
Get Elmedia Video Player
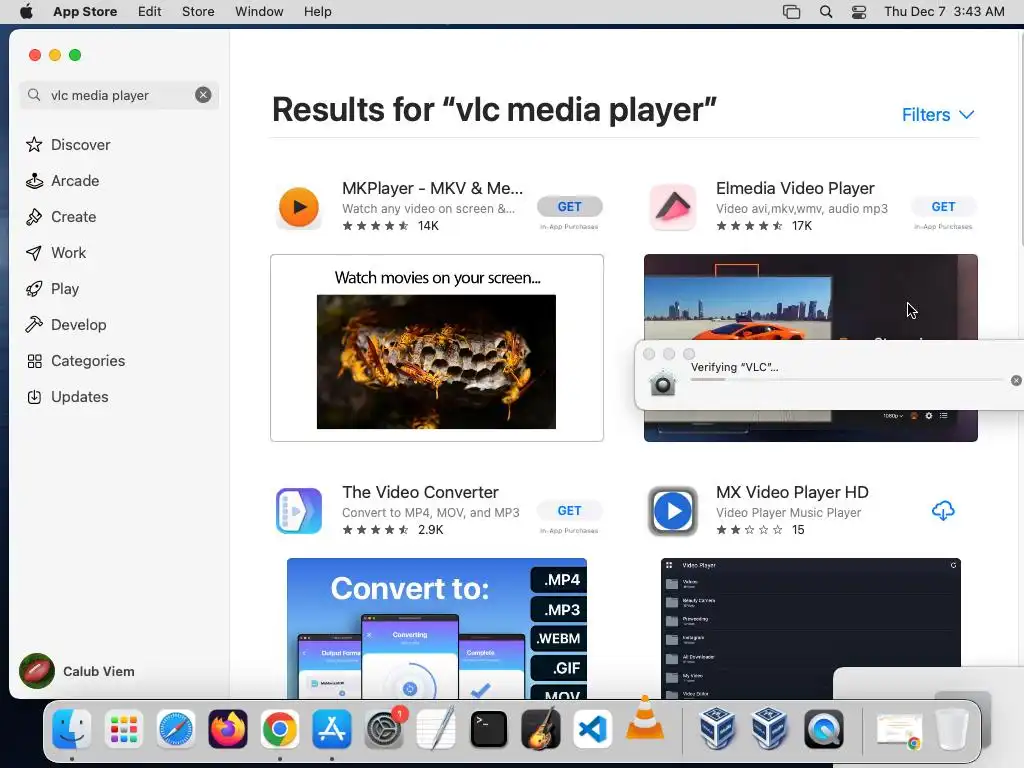pyautogui.click(x=943, y=206)
